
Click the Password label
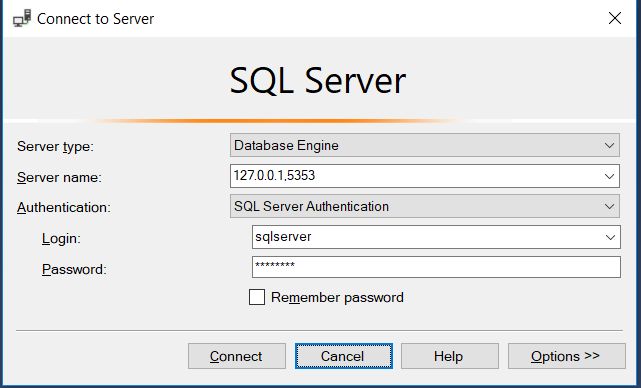click(74, 269)
